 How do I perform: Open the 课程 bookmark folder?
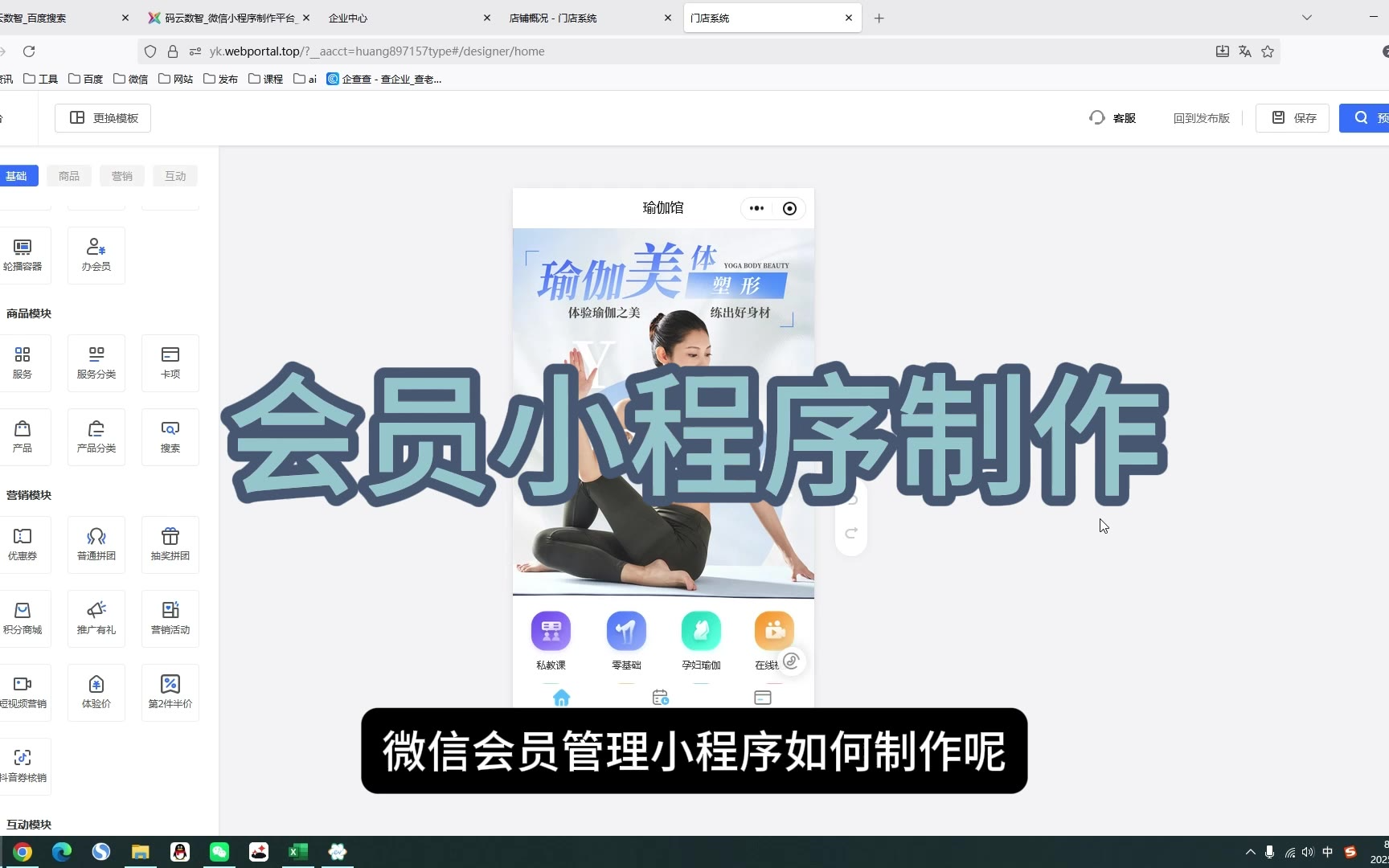(265, 79)
